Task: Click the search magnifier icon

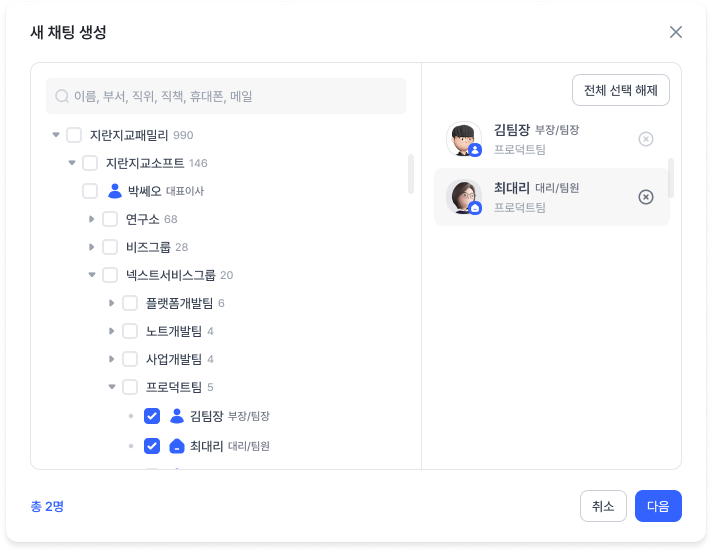Action: tap(62, 97)
